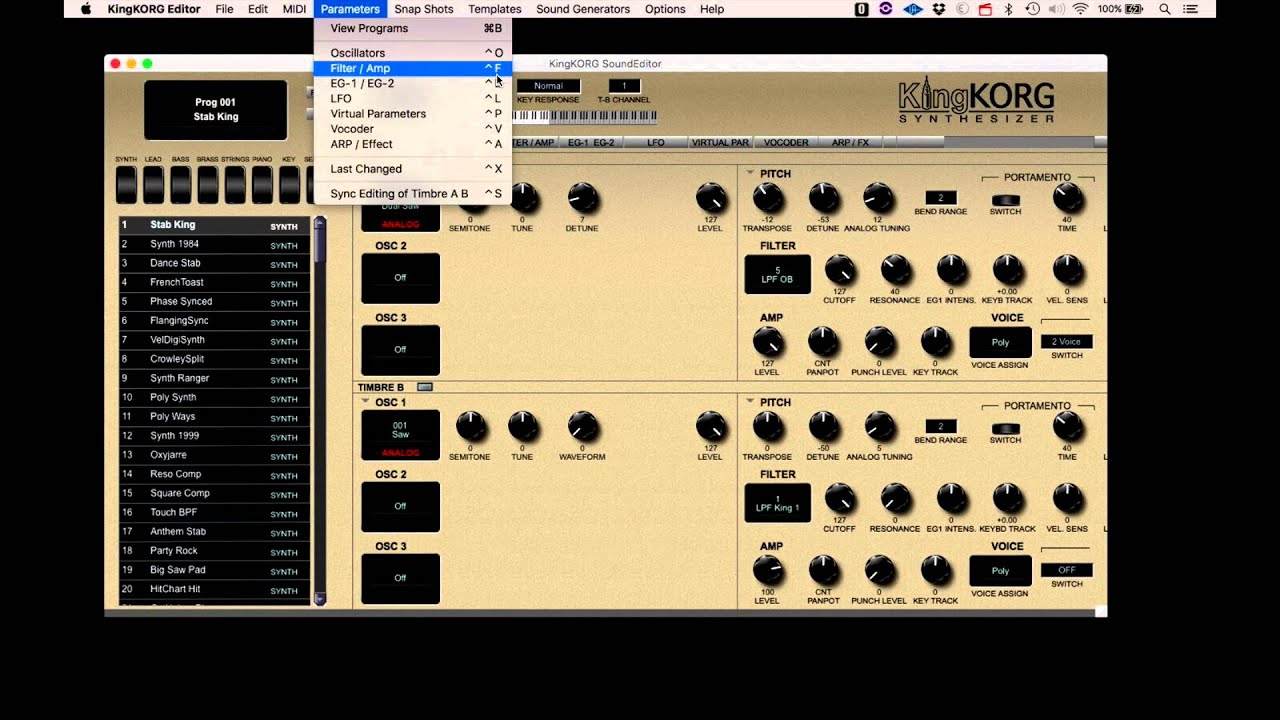Select the LEAD category button
This screenshot has height=720, width=1280.
[x=153, y=184]
